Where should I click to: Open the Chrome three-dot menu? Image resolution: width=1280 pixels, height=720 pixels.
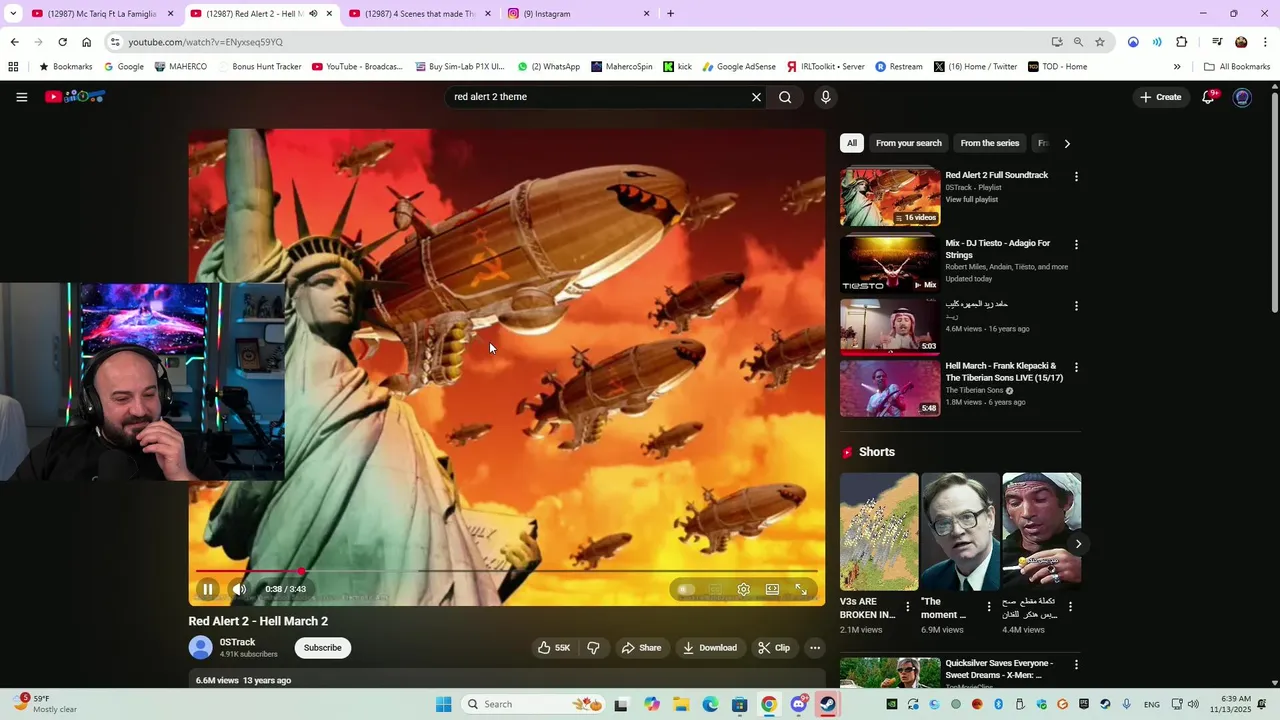click(1265, 42)
